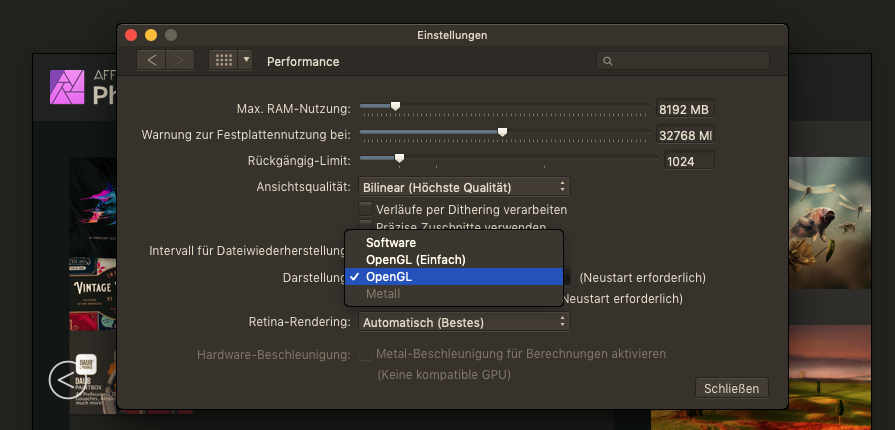Click the back navigation arrow in Einstellungen
Image resolution: width=895 pixels, height=430 pixels.
point(152,60)
